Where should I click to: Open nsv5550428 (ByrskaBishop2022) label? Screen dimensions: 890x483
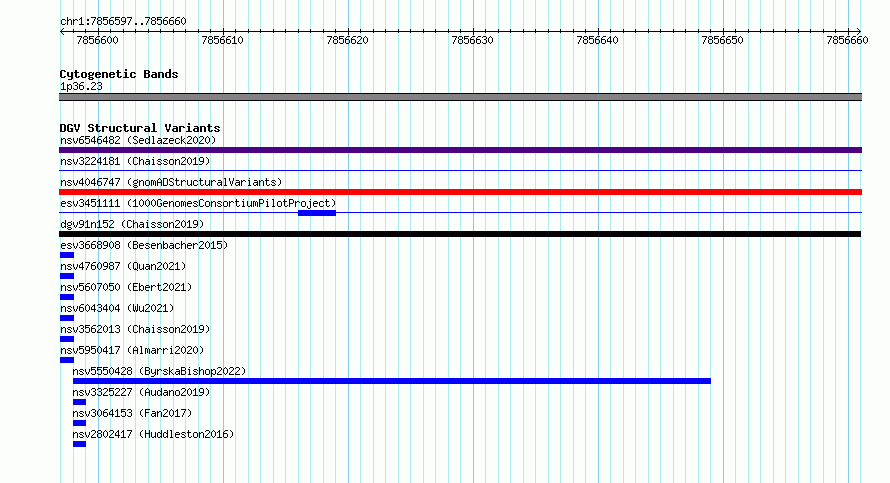(159, 371)
